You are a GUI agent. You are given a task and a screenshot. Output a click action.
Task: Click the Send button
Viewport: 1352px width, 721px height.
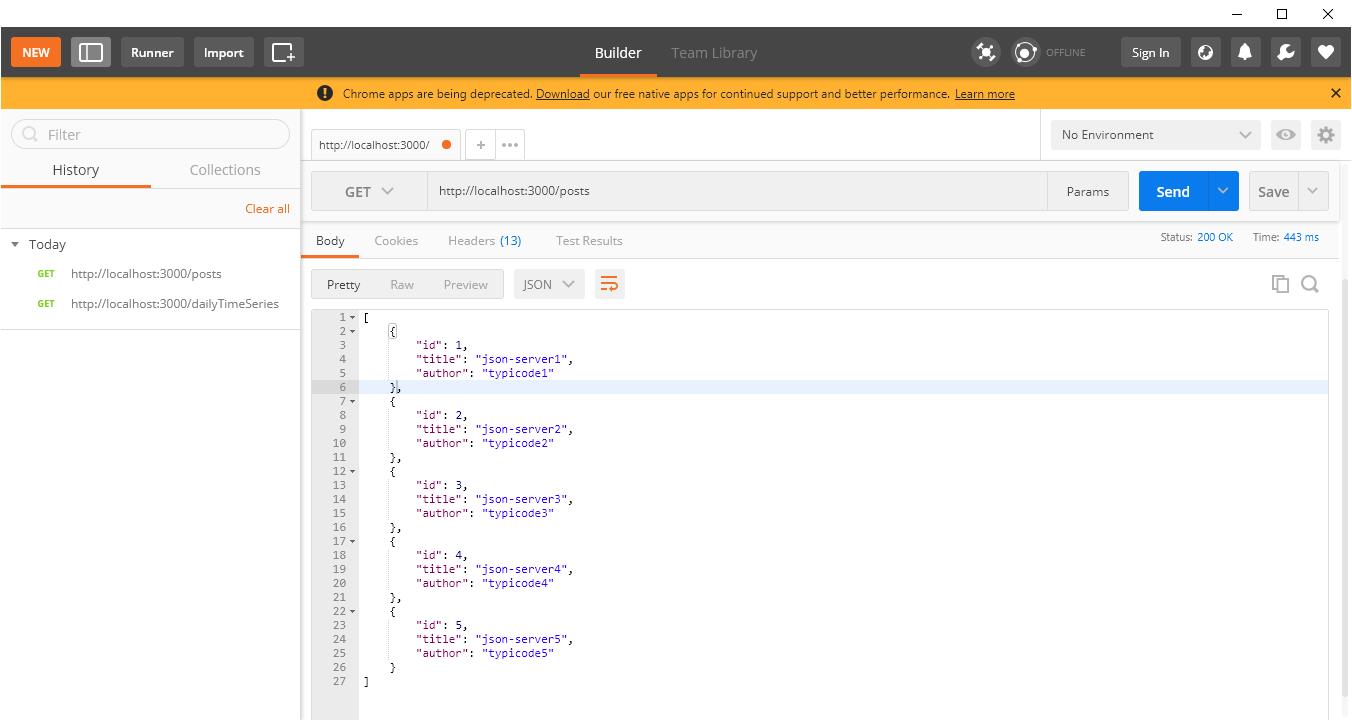coord(1173,191)
